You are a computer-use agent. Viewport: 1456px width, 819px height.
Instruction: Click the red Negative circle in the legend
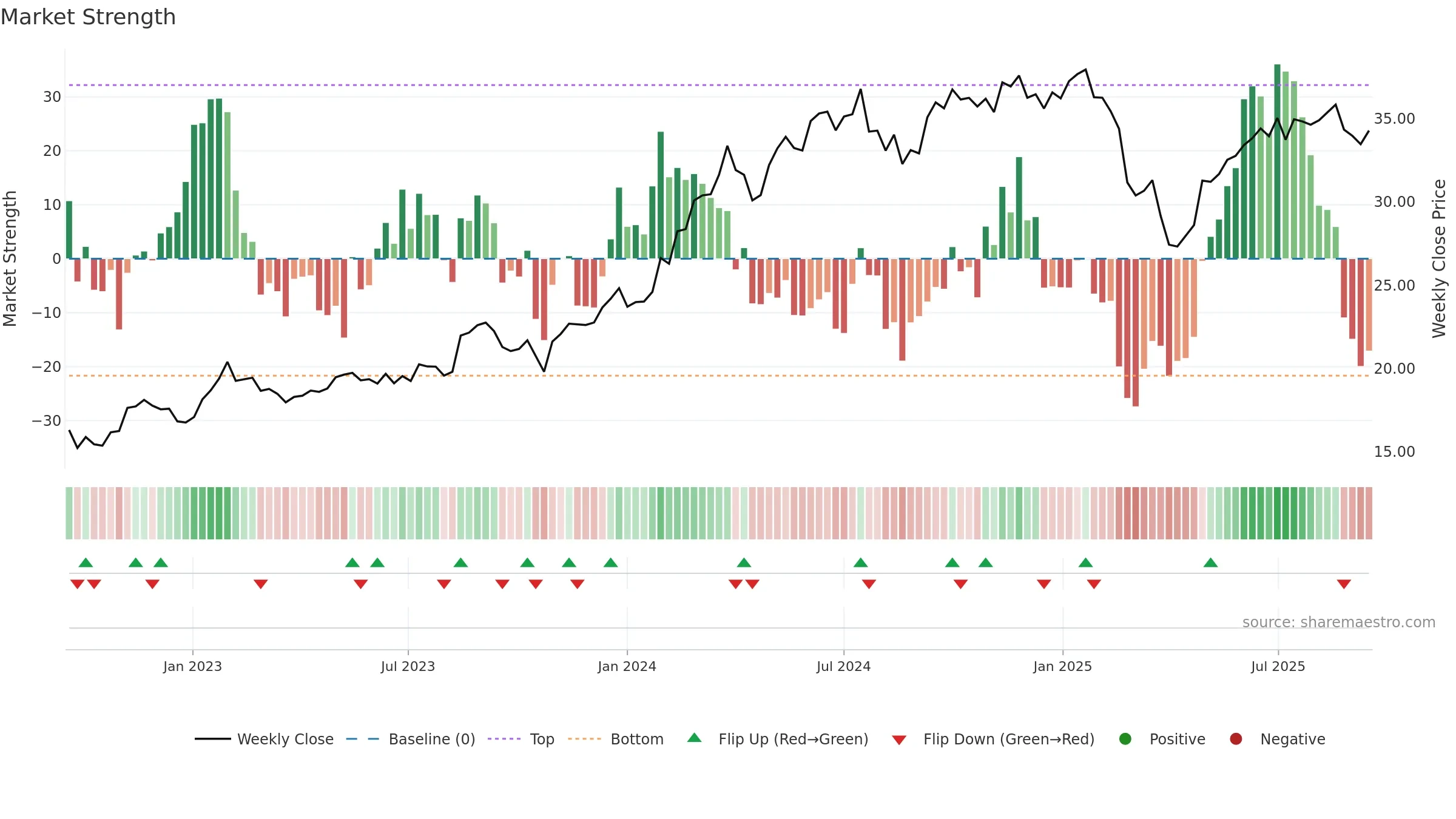[1236, 739]
